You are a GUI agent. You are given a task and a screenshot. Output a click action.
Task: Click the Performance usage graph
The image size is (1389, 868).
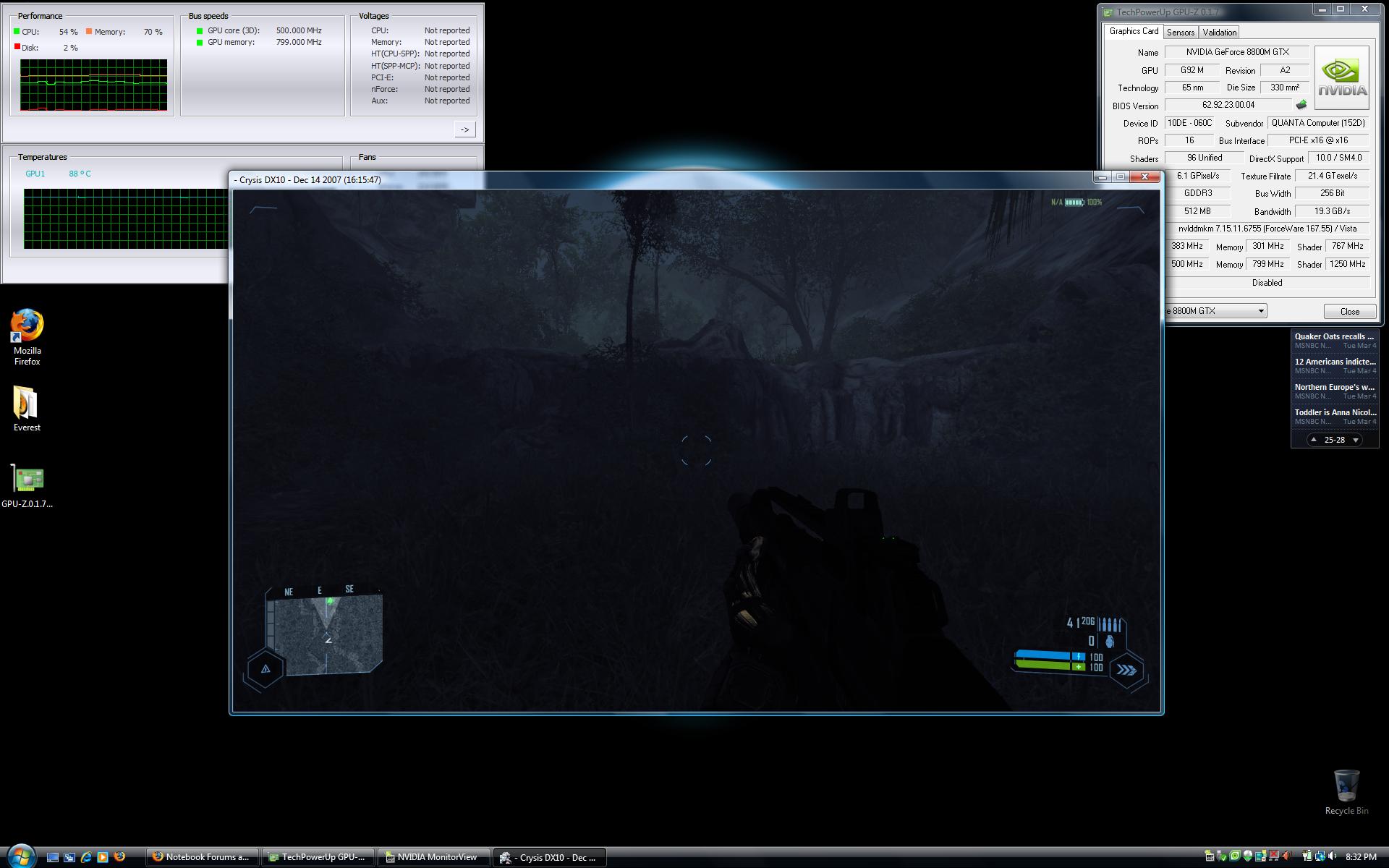point(93,85)
